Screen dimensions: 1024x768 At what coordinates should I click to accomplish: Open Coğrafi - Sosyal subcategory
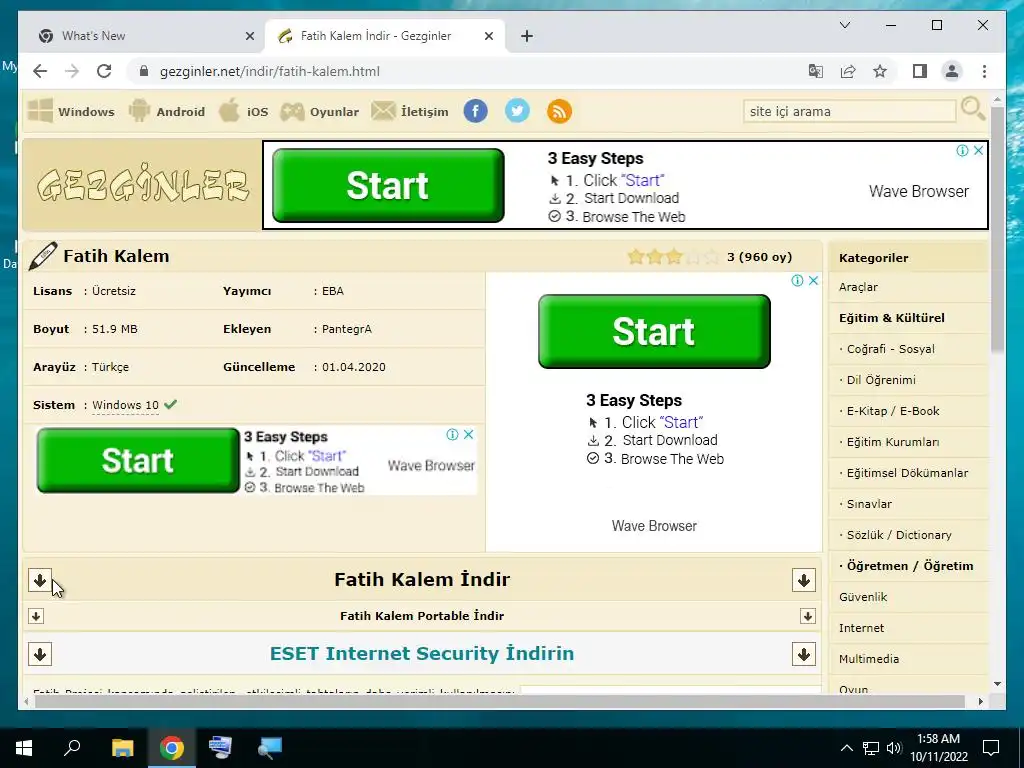click(x=890, y=349)
